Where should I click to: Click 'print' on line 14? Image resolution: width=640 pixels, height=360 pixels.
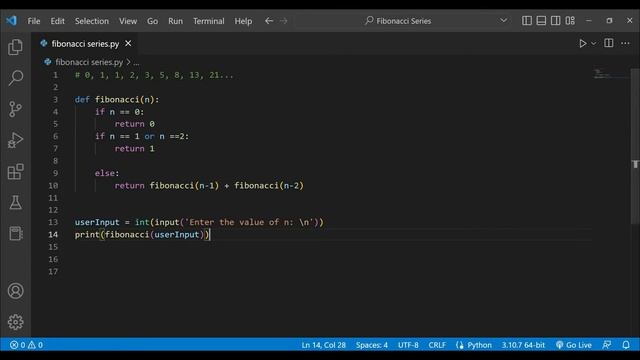pyautogui.click(x=87, y=235)
